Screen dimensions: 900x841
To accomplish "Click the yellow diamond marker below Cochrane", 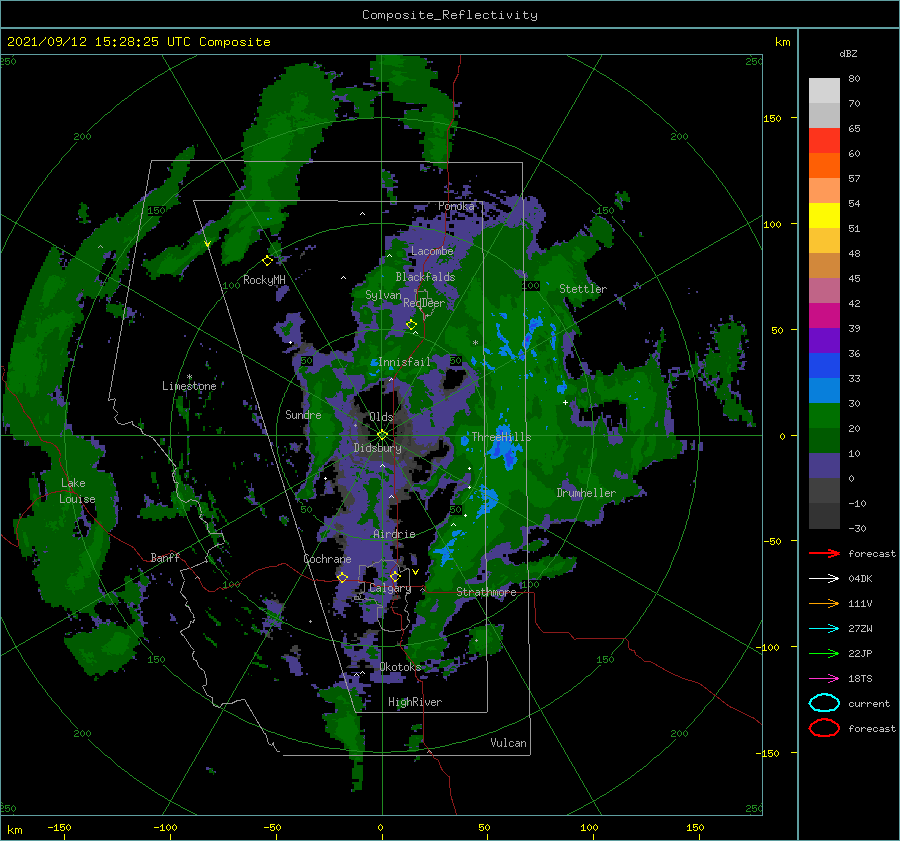I will (343, 577).
